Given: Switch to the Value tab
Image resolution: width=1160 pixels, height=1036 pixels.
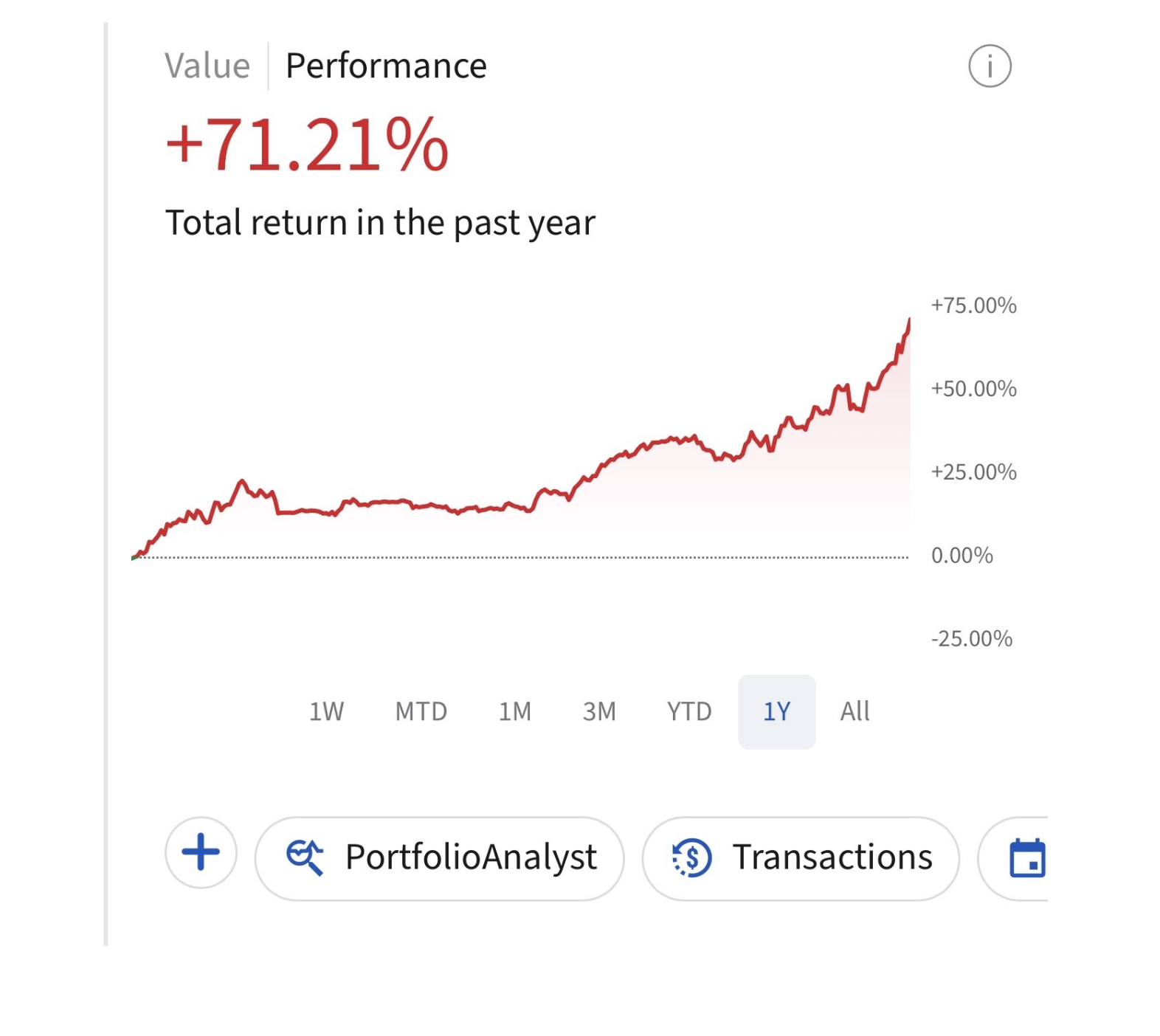Looking at the screenshot, I should pyautogui.click(x=207, y=66).
